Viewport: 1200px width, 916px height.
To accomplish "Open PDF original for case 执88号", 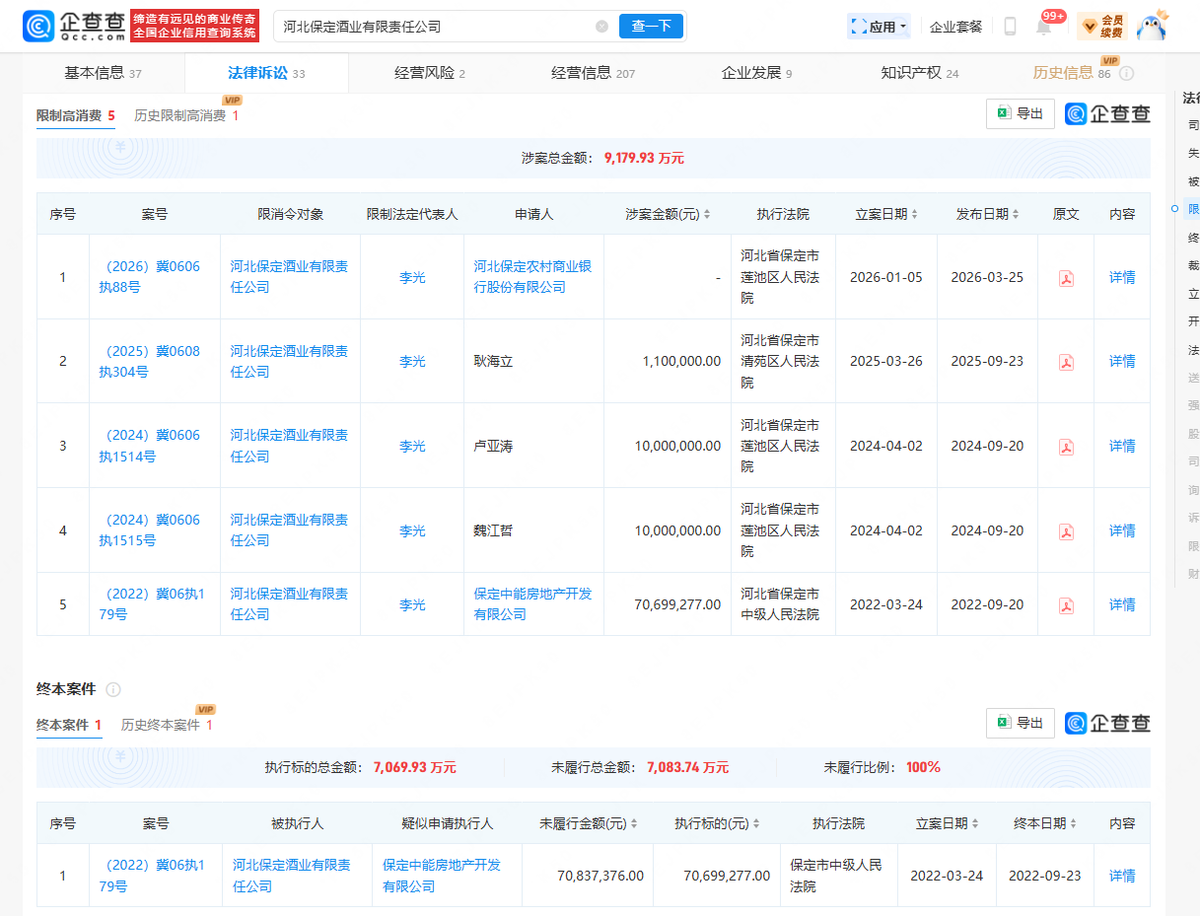I will click(x=1066, y=278).
